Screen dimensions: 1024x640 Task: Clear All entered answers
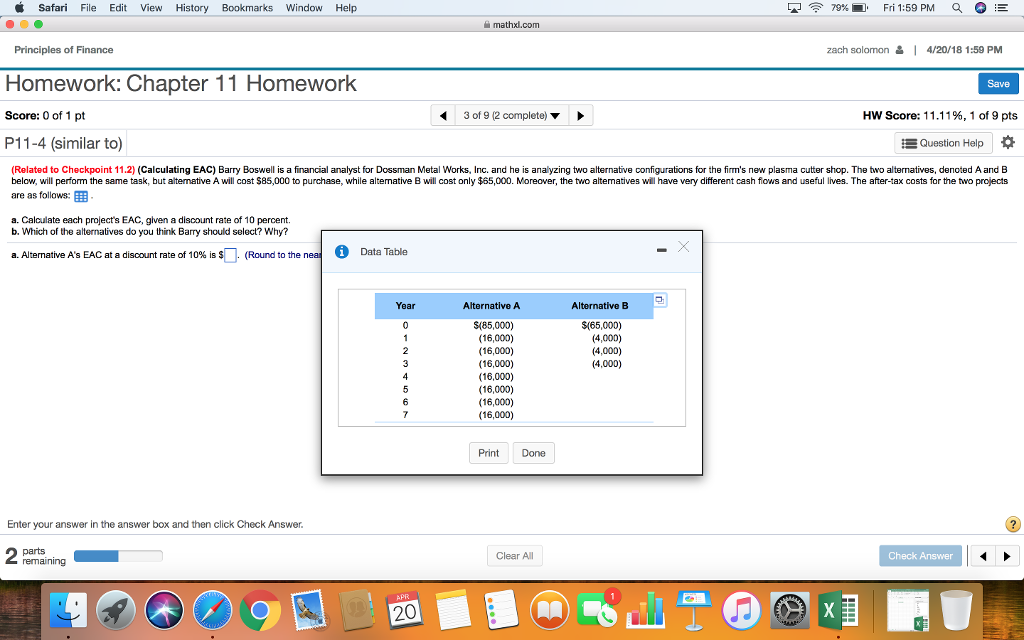[514, 555]
